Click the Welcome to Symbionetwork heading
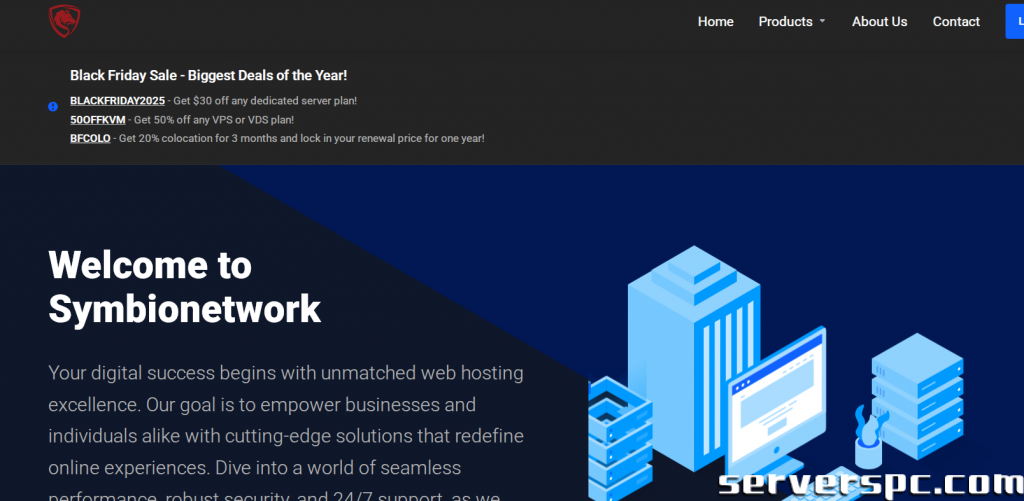 tap(184, 287)
